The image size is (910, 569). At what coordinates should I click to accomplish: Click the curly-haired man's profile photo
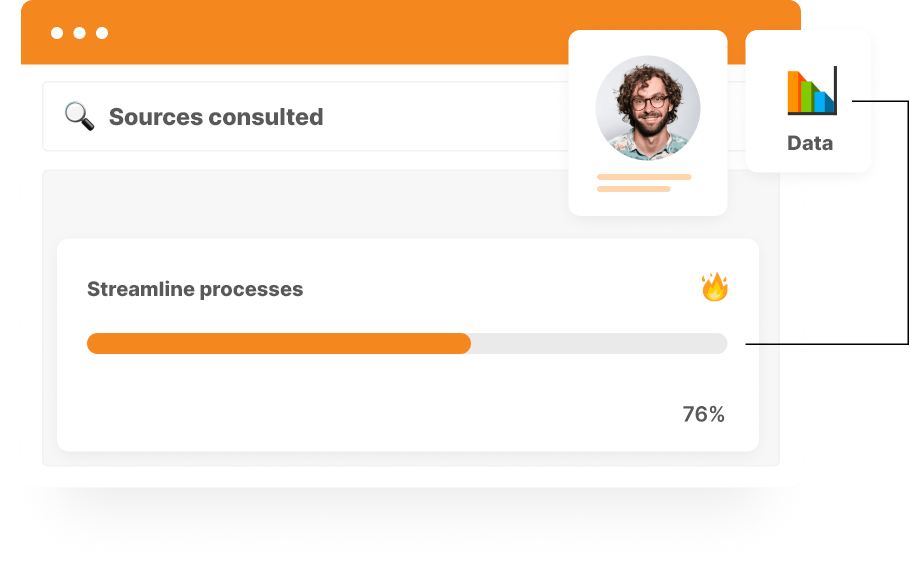click(648, 108)
